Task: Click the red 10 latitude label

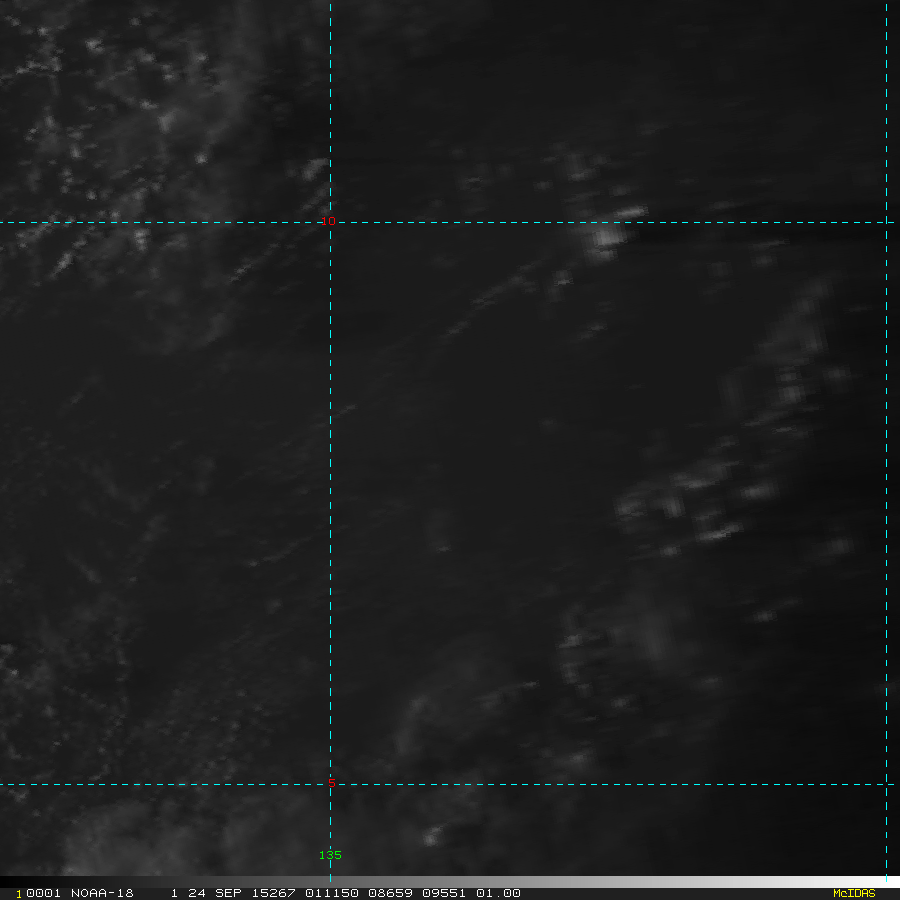Action: coord(330,221)
